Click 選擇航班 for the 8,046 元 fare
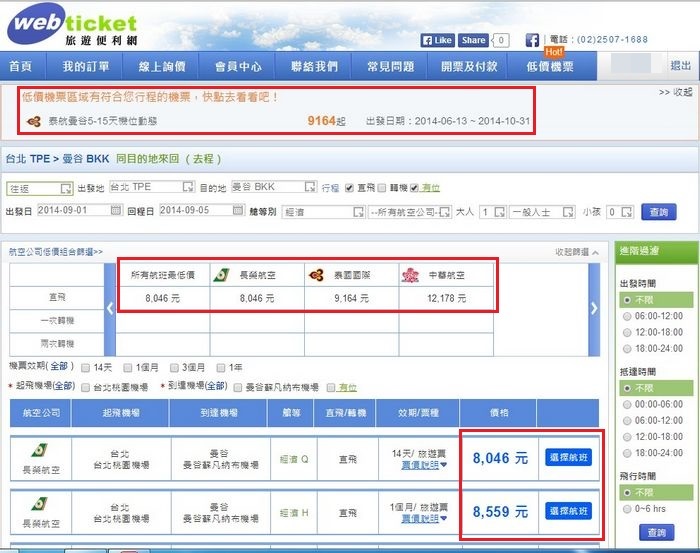Viewport: 700px width, 553px height. click(x=568, y=457)
